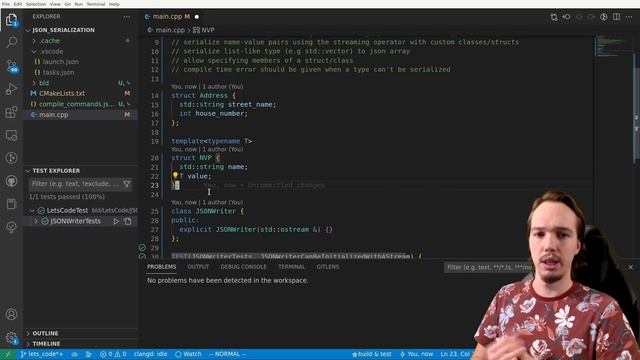640x360 pixels.
Task: Select the main.cpp editor tab
Action: click(172, 17)
